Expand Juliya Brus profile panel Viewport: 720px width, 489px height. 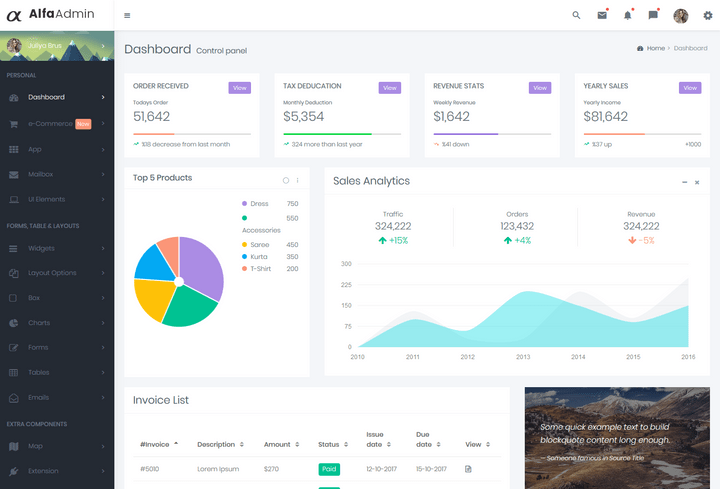click(x=57, y=46)
